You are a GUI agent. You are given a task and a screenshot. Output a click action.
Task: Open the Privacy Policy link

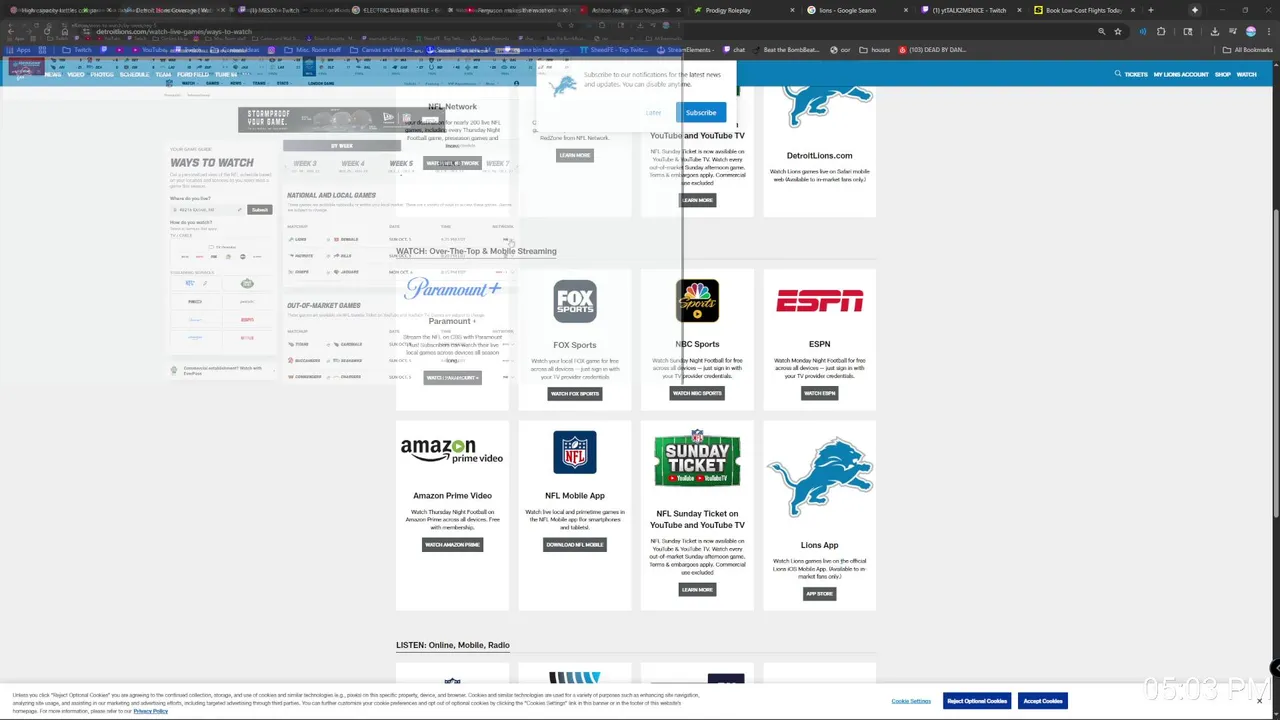(151, 711)
